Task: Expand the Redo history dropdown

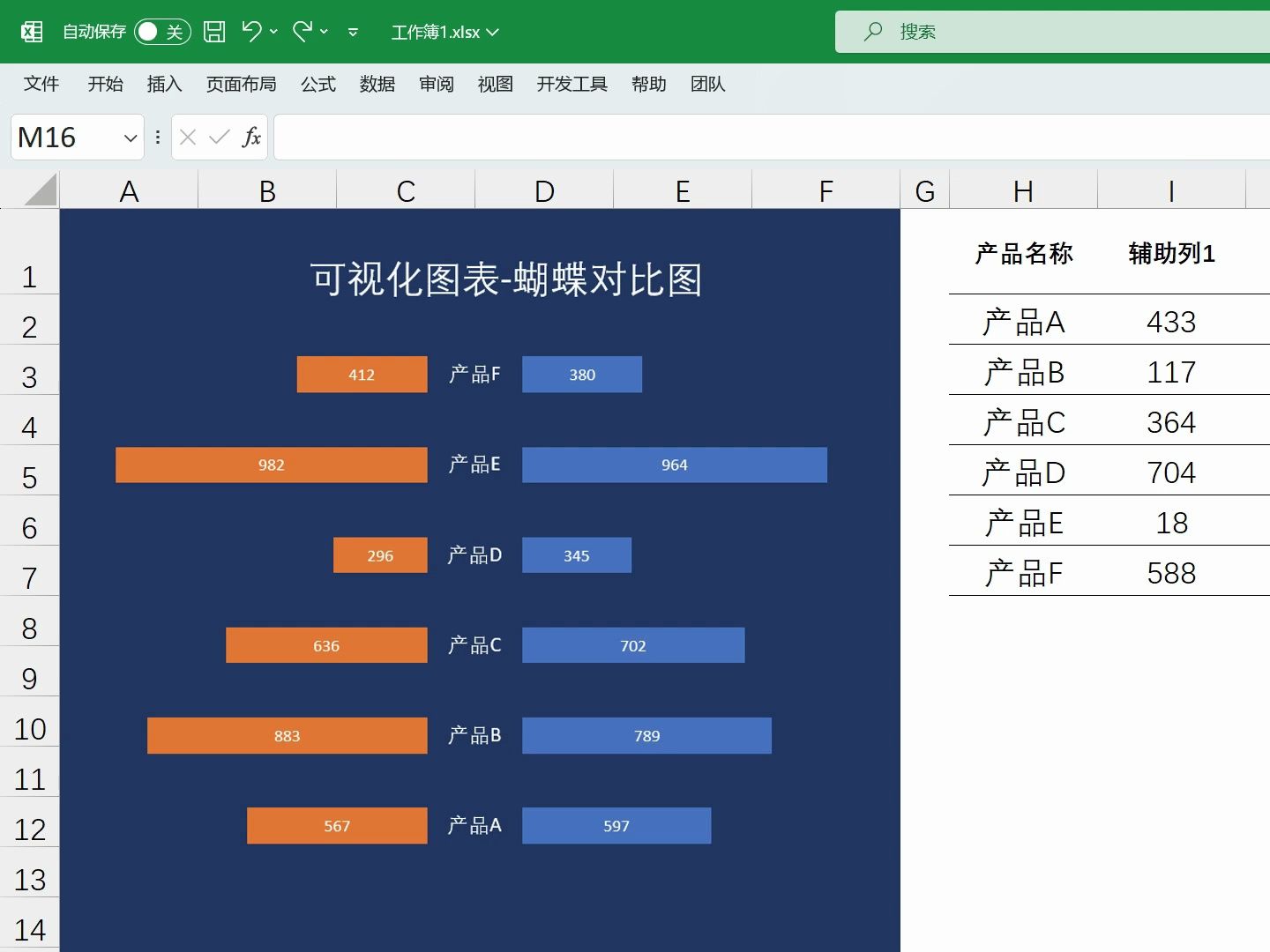Action: 324,32
